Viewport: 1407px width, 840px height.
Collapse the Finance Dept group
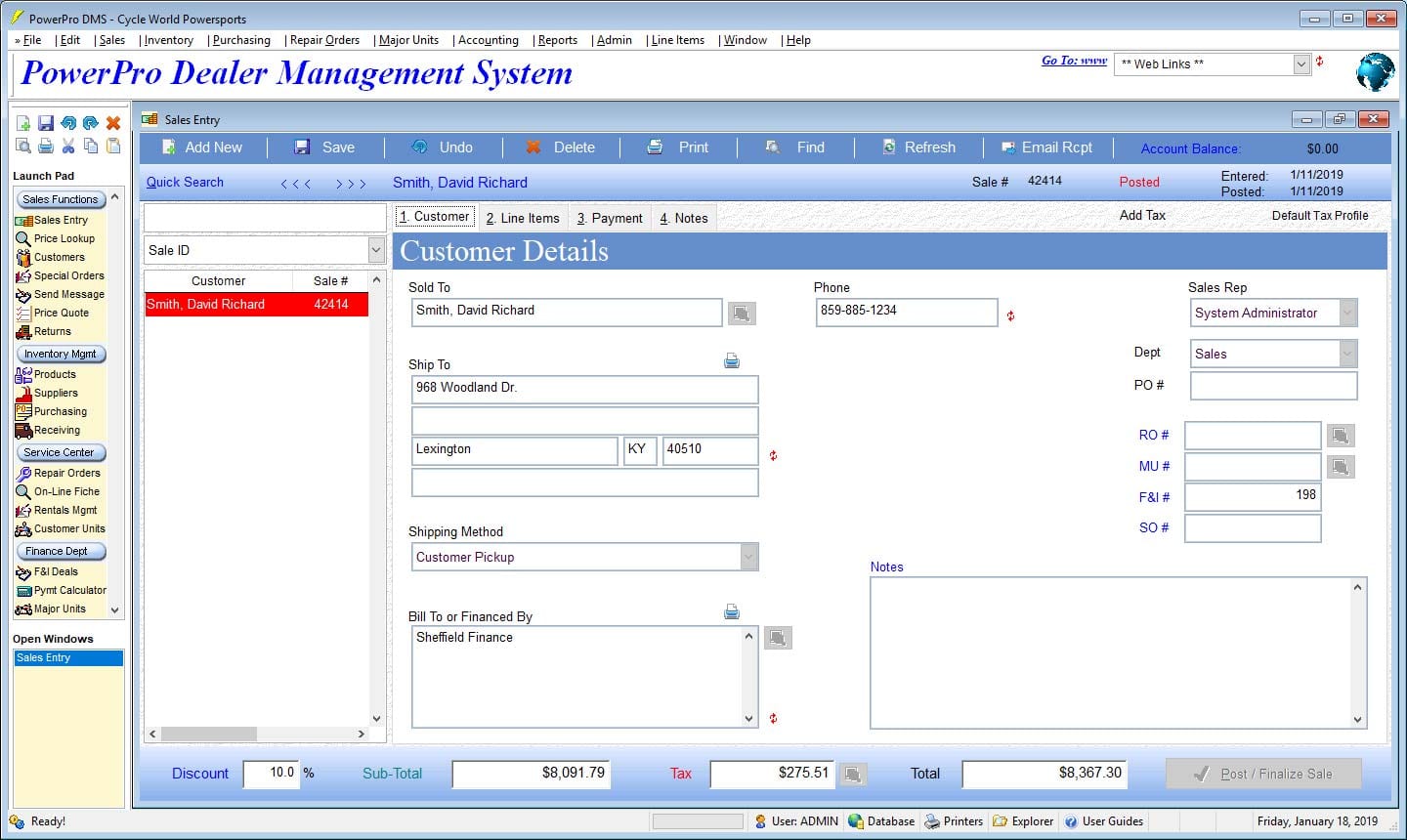[x=61, y=551]
